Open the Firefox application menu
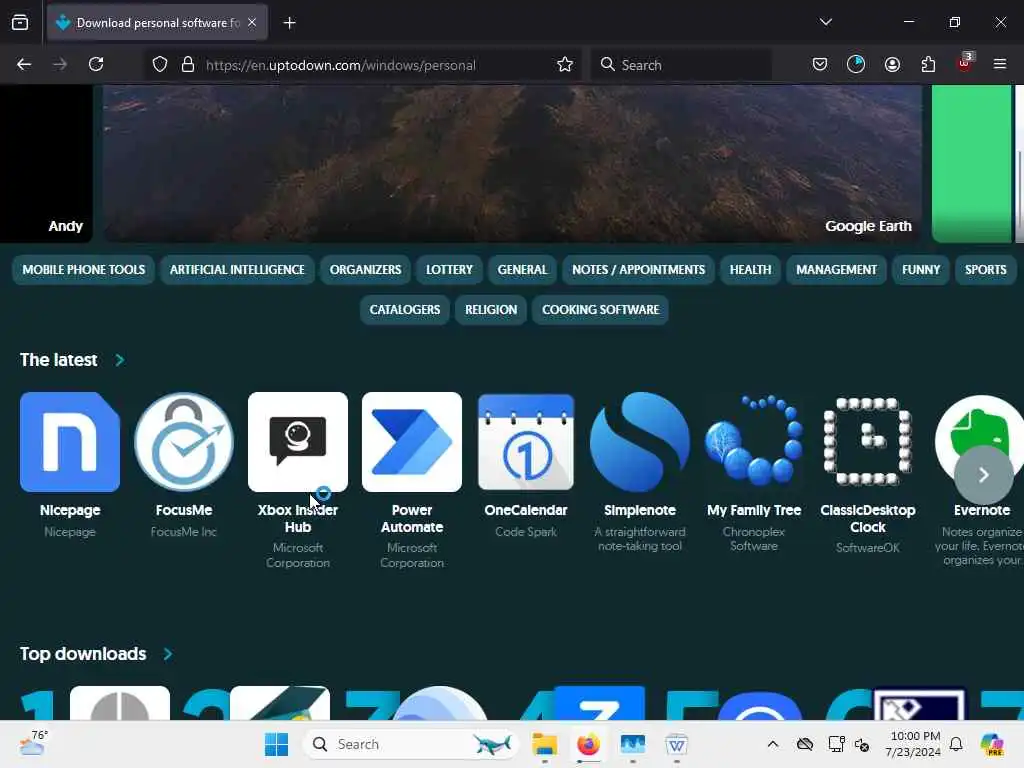 pyautogui.click(x=1000, y=64)
